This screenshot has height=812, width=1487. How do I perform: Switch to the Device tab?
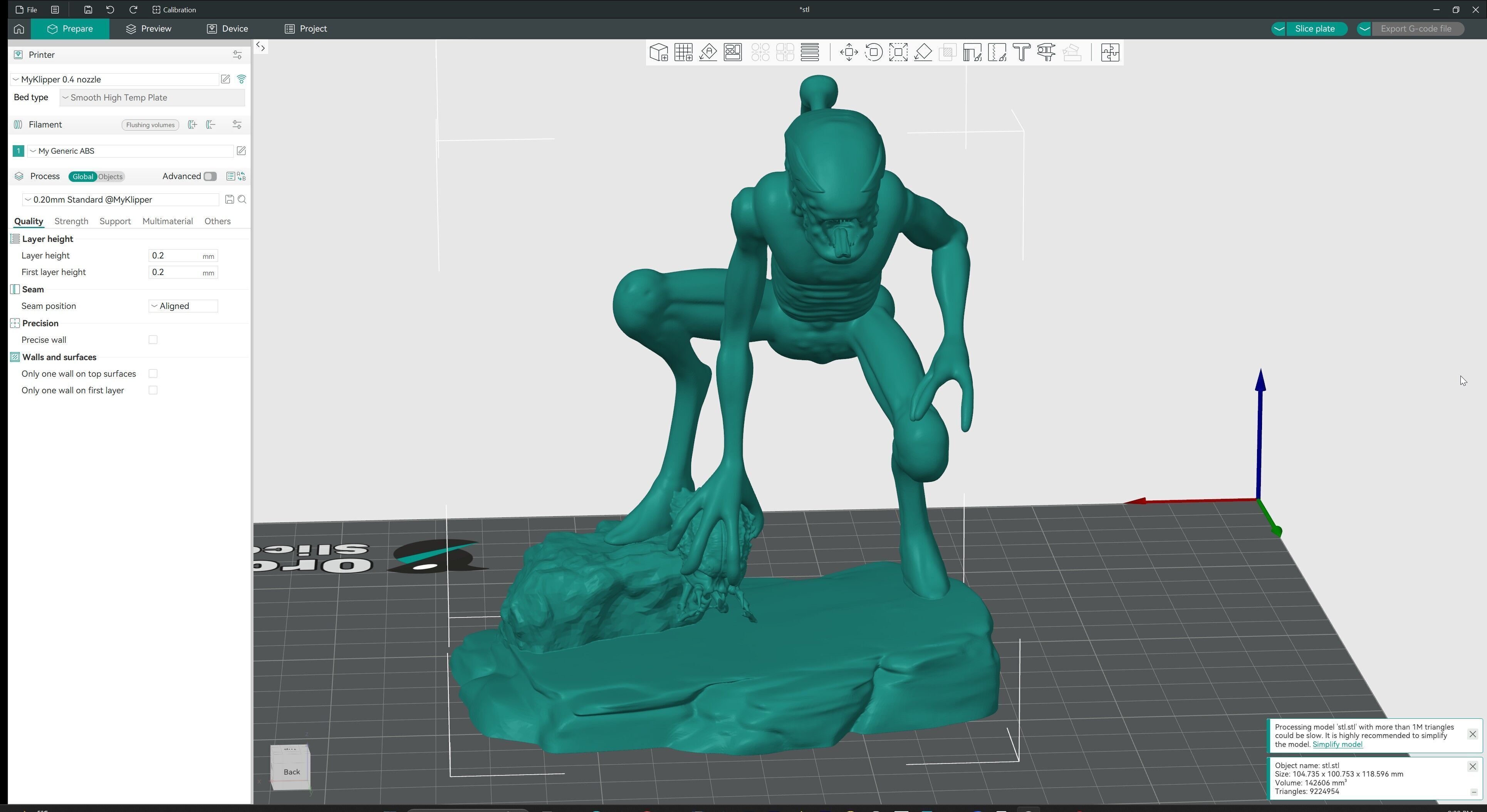(x=227, y=29)
